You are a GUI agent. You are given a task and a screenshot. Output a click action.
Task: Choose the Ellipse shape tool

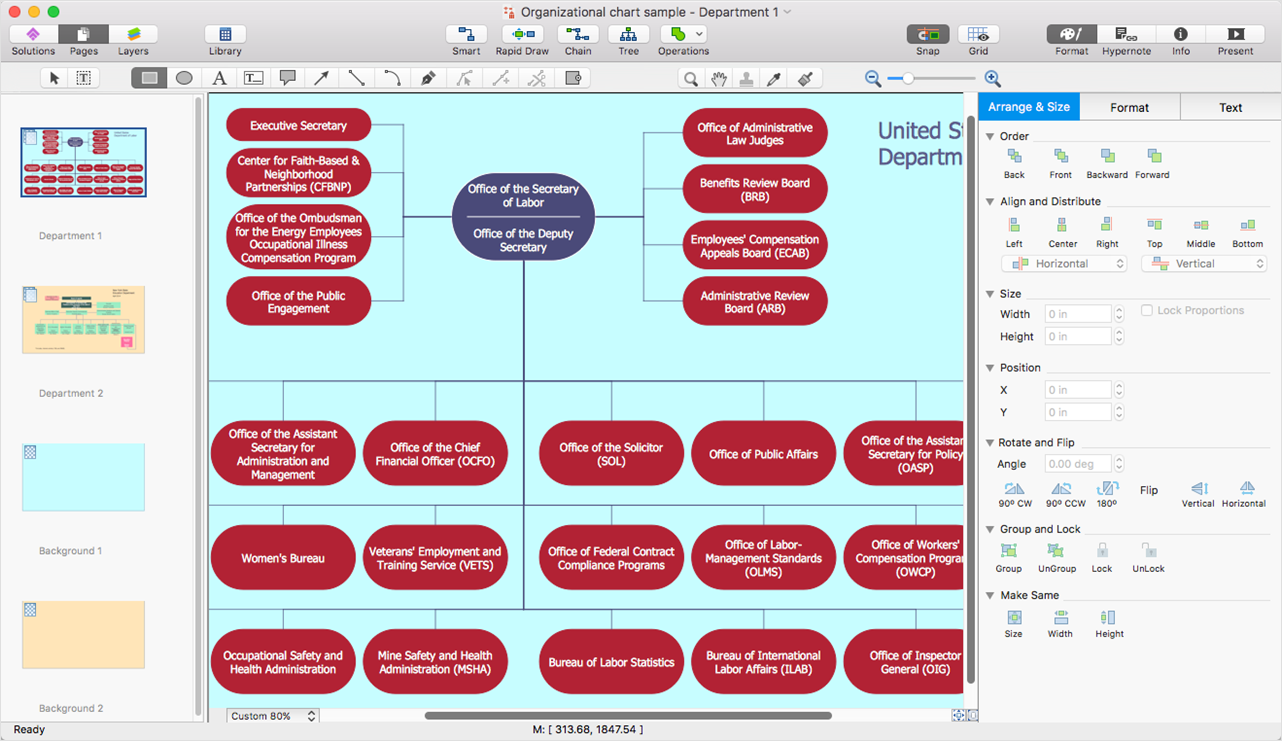click(x=184, y=78)
